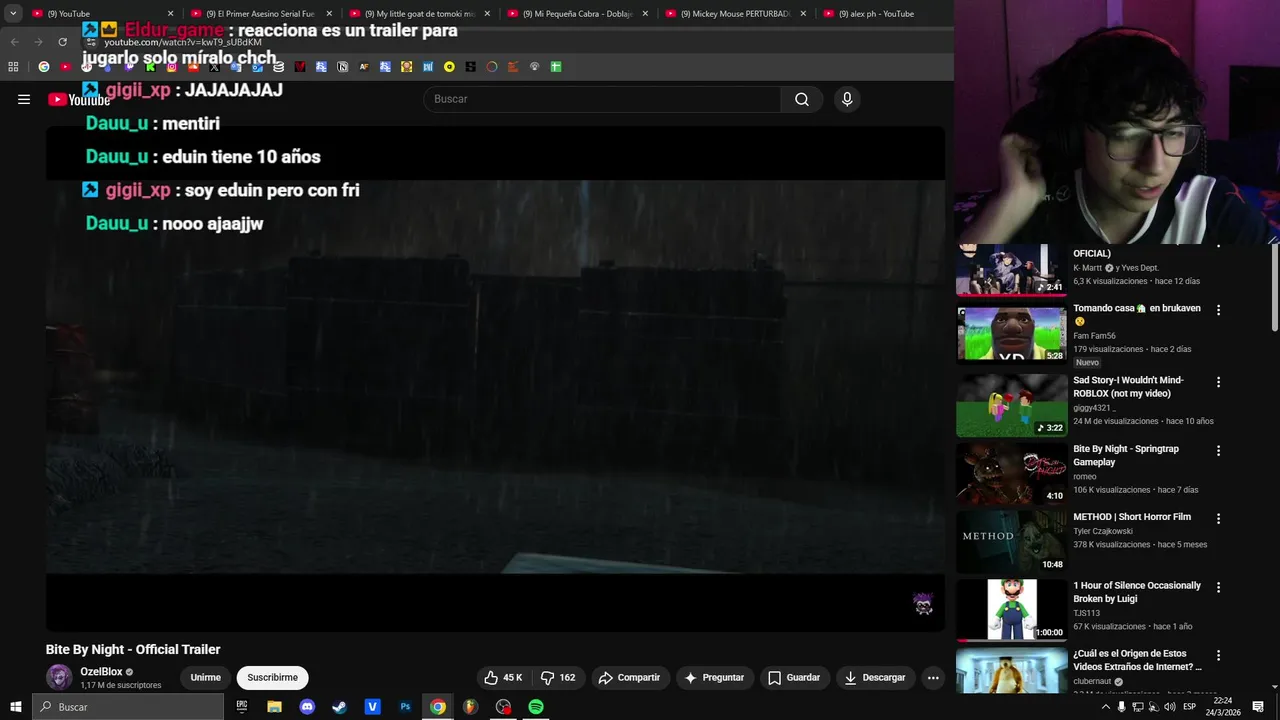This screenshot has width=1280, height=720.
Task: Play the K-Martt 2:41 video thumbnail
Action: pyautogui.click(x=1012, y=270)
